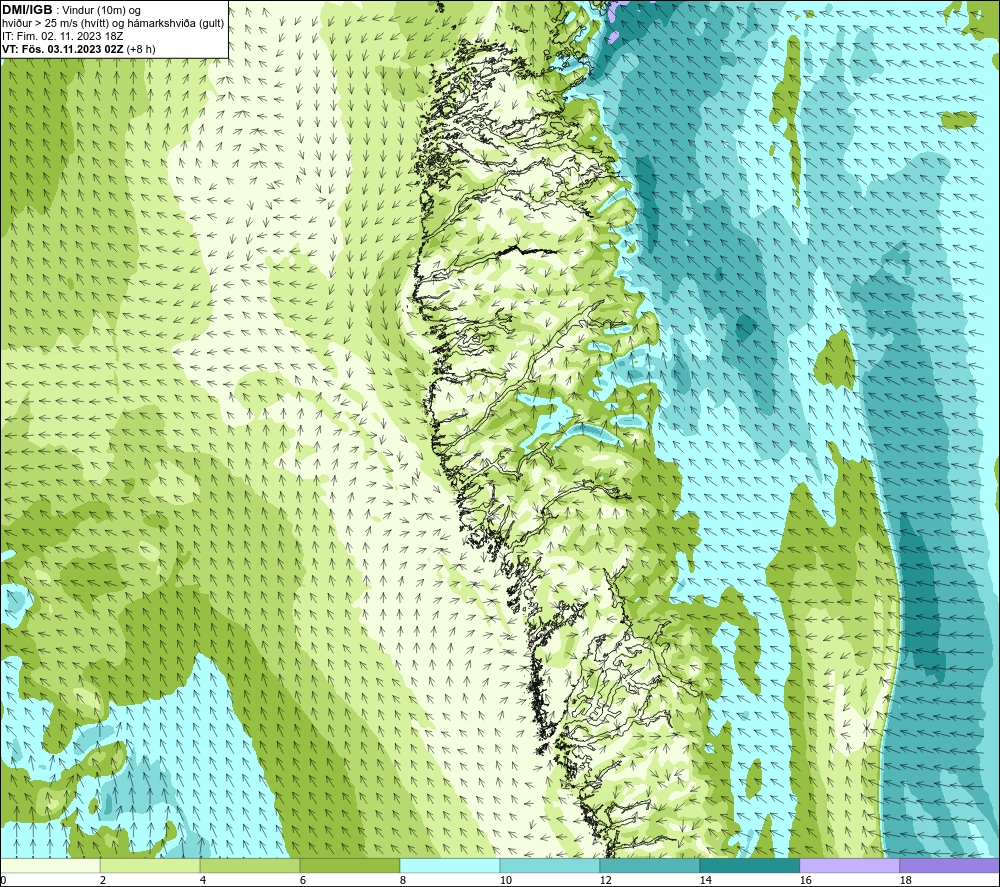
Task: Click the scale label "8"
Action: pos(403,881)
